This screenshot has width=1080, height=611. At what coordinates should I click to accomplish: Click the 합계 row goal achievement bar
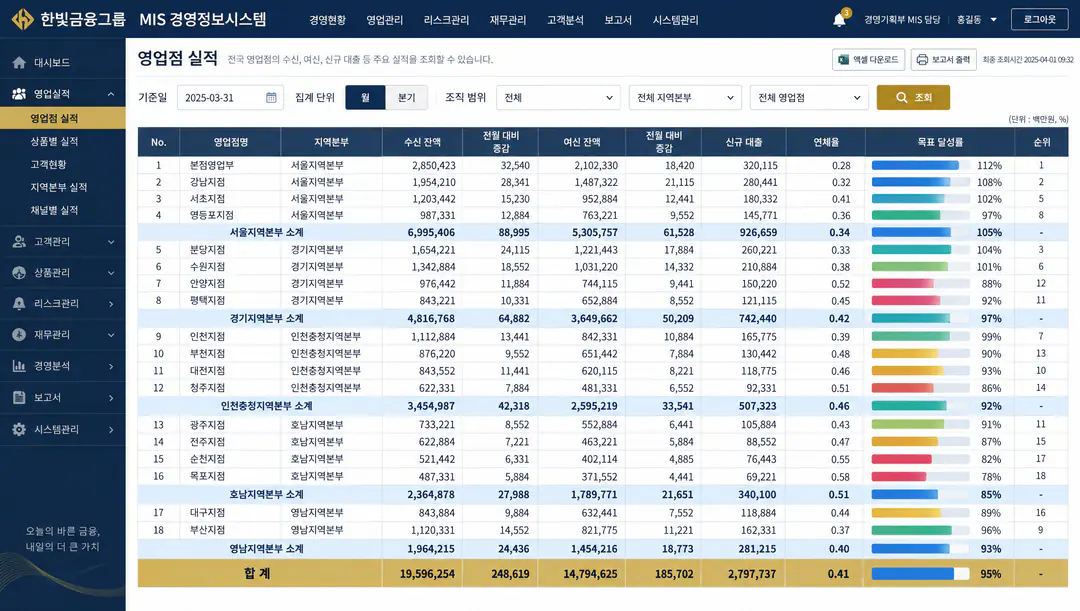[920, 574]
